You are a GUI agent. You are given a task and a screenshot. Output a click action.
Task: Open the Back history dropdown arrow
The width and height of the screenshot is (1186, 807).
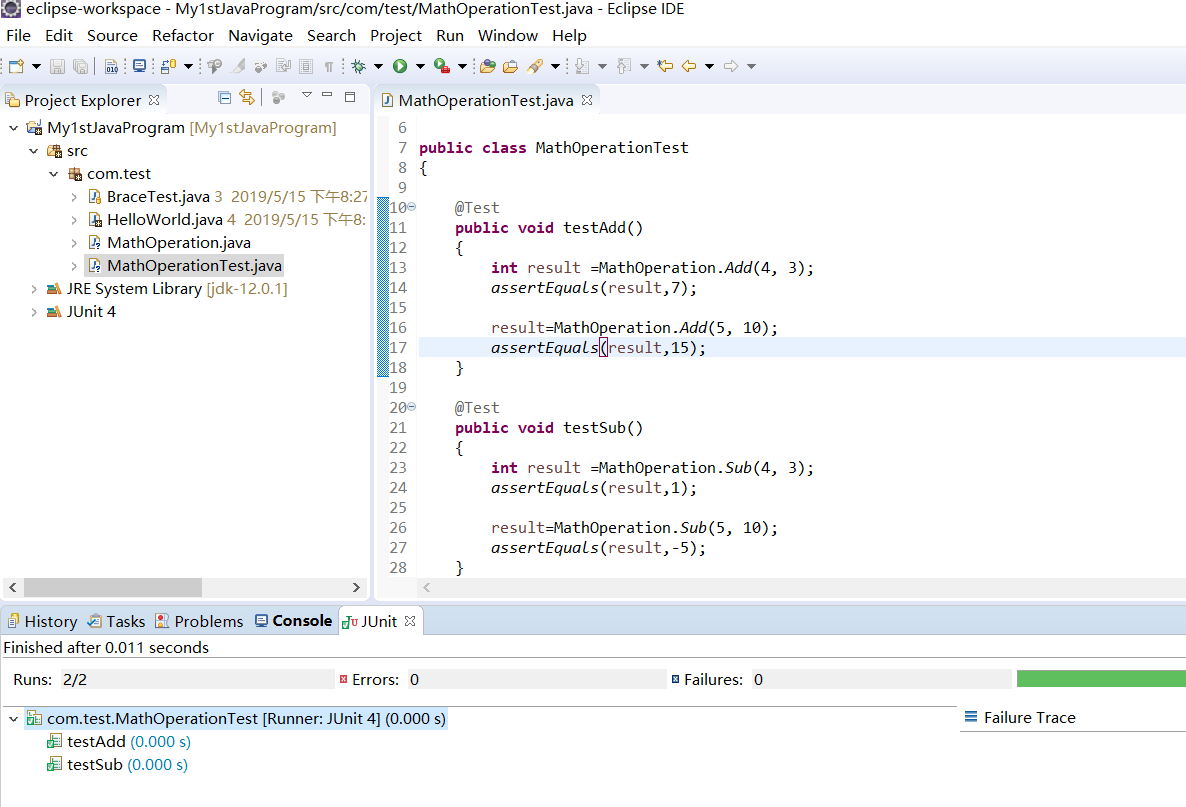[709, 67]
